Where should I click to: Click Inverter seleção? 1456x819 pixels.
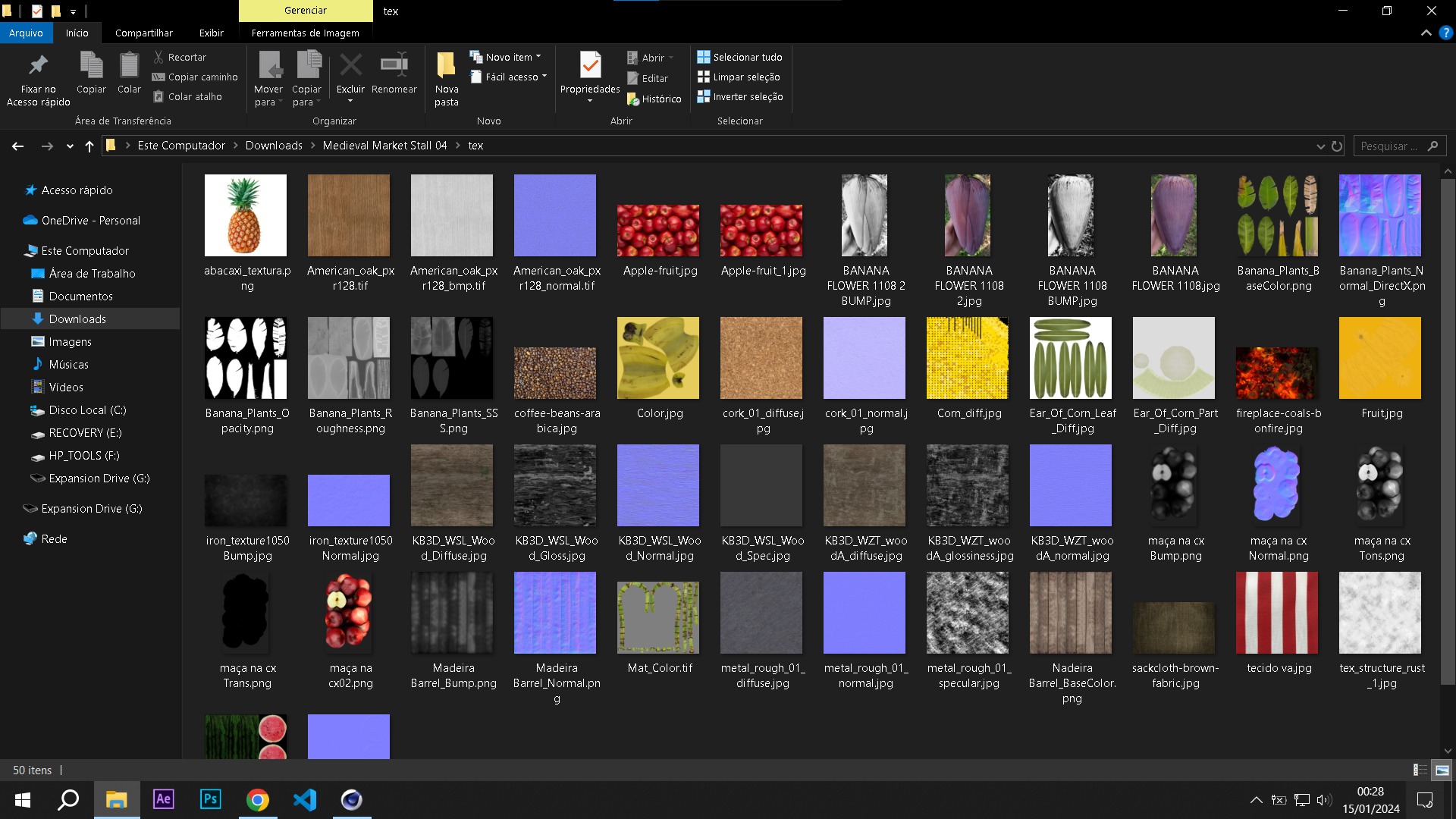click(739, 96)
